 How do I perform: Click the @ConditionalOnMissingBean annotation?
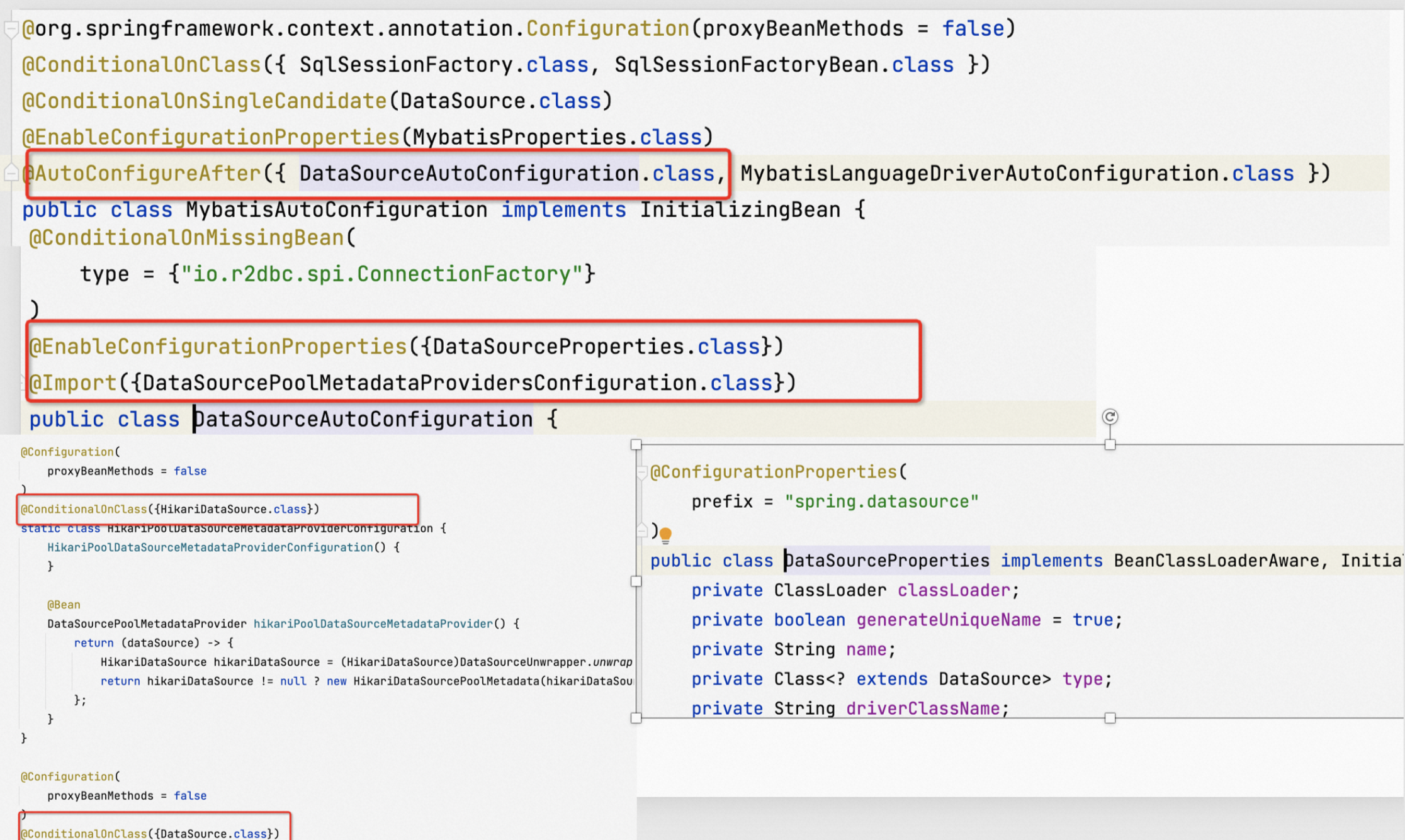coord(188,238)
